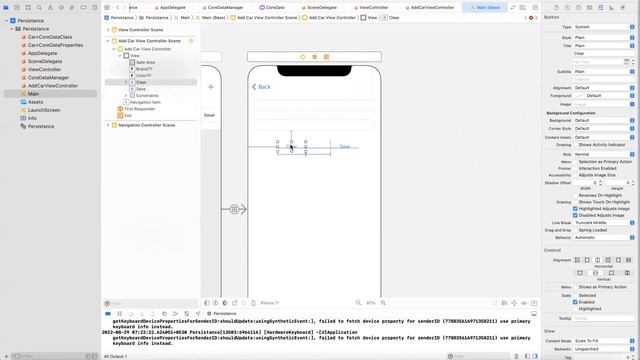This screenshot has width=640, height=360.
Task: Uncheck Disabled Adjusts Image checkbox
Action: point(575,215)
